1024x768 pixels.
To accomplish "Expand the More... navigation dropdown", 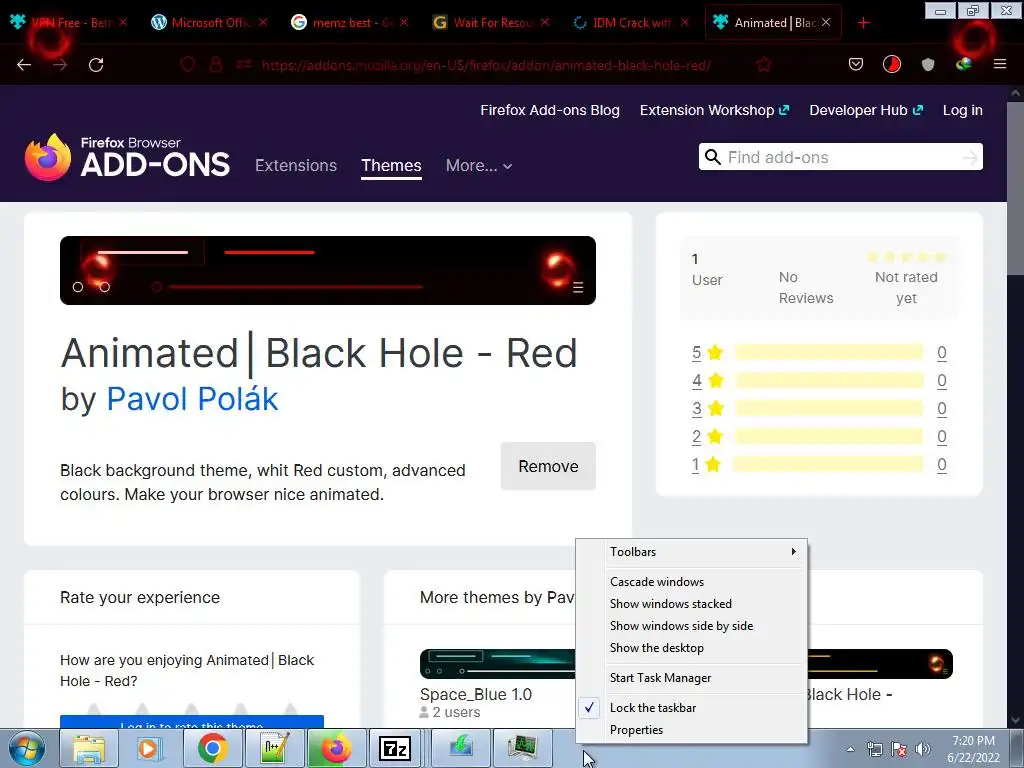I will (x=479, y=166).
